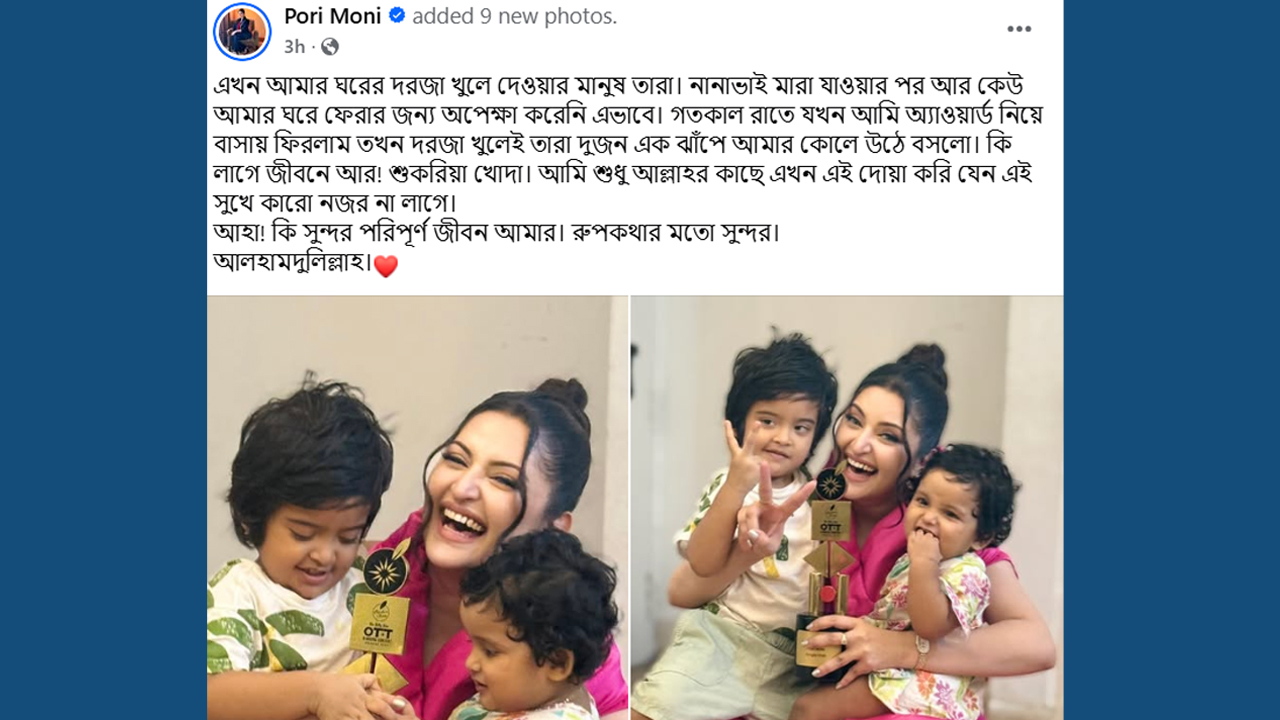Open Pori Moni's profile picture avatar
1280x720 pixels.
pos(242,31)
